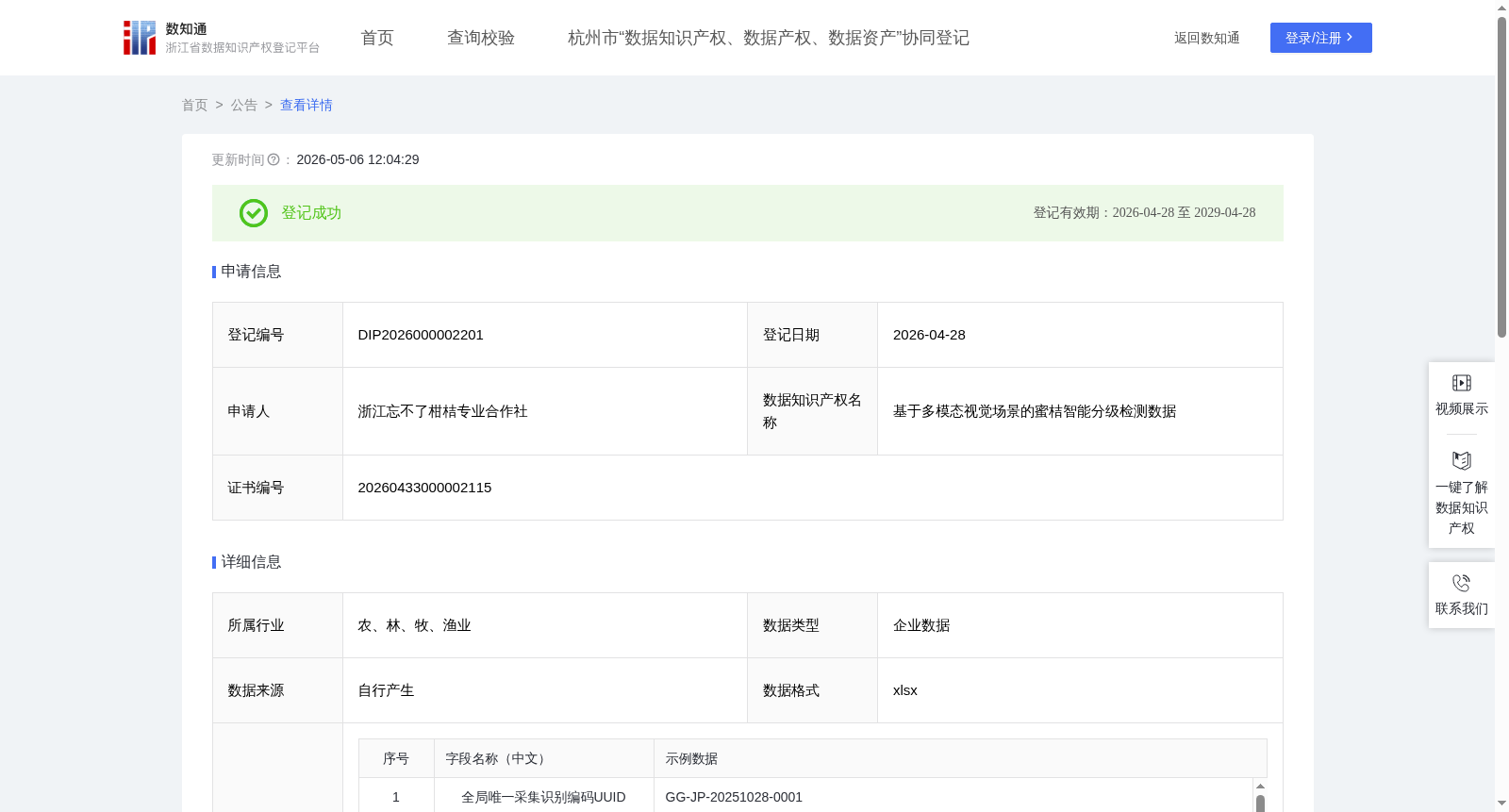1509x812 pixels.
Task: Click 查看详情 in the breadcrumb
Action: point(307,106)
